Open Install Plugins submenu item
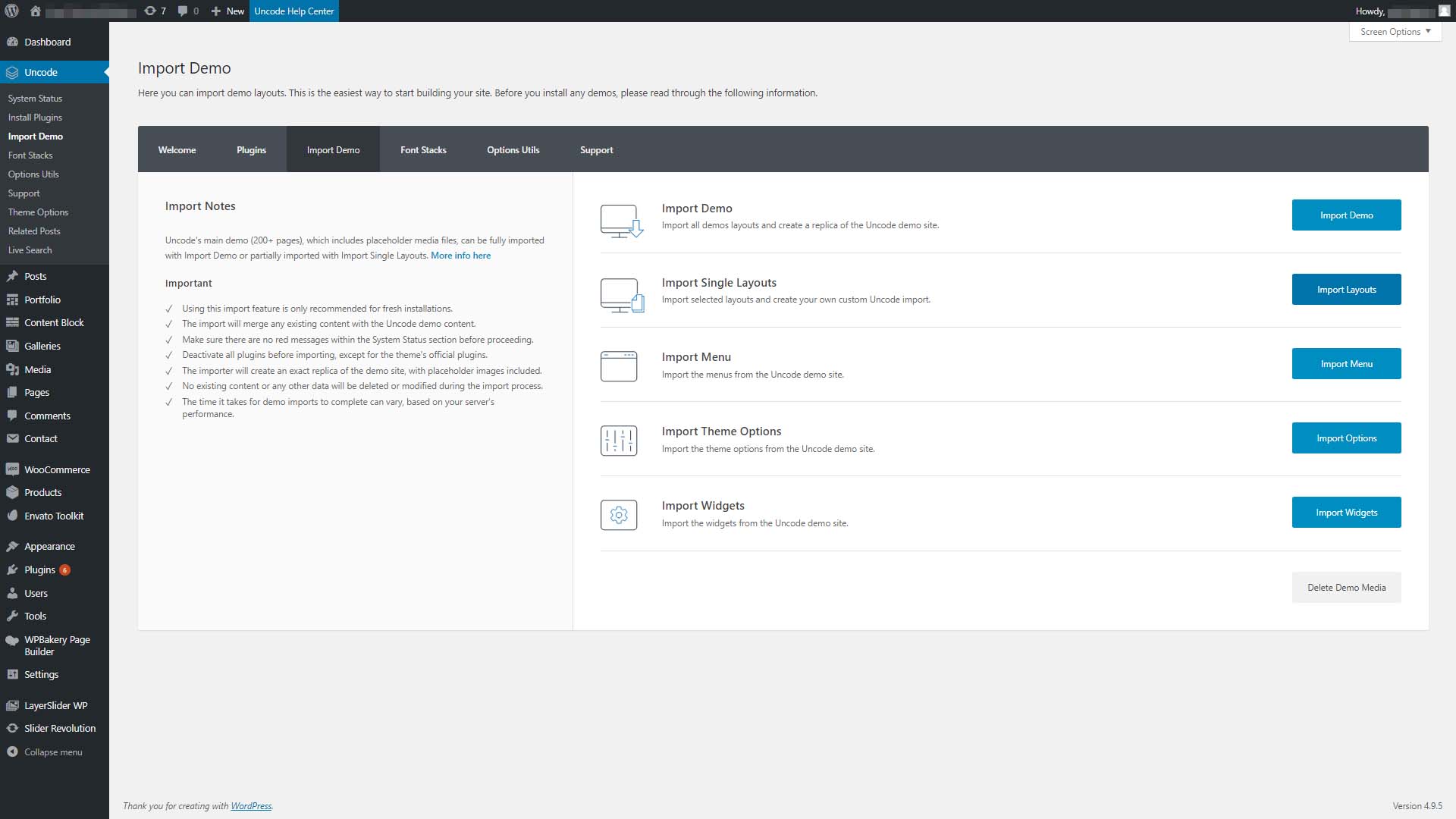The image size is (1456, 819). coord(35,118)
